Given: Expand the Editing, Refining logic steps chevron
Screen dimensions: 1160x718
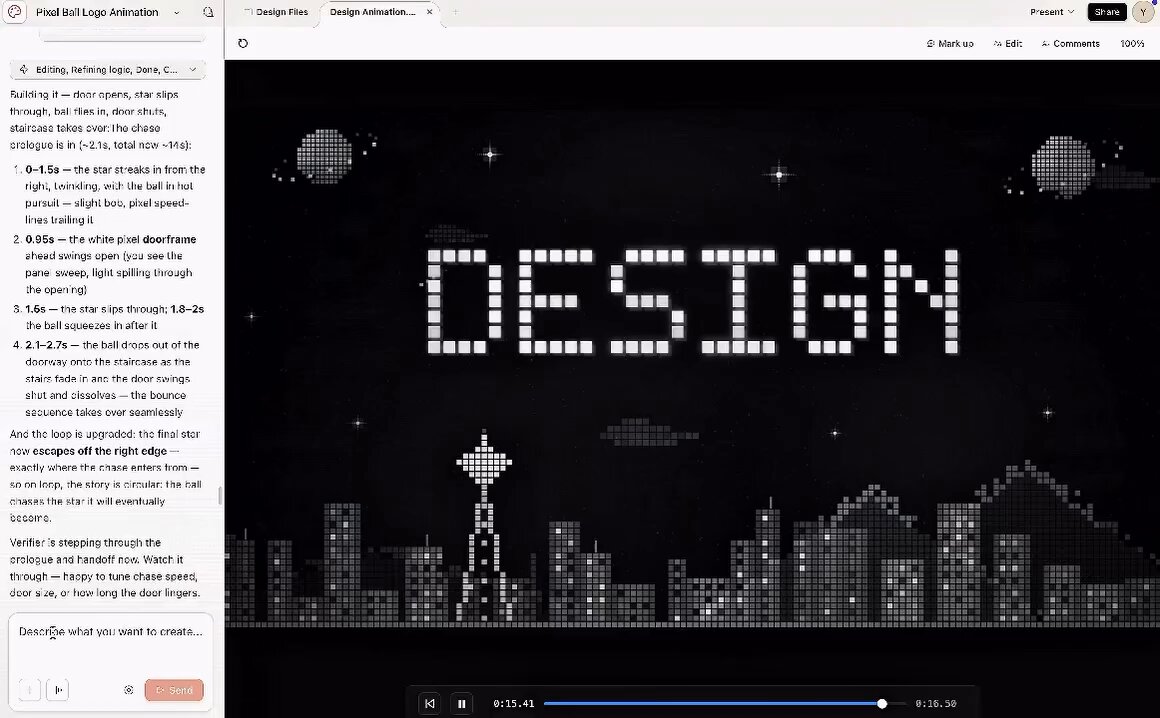Looking at the screenshot, I should (x=192, y=70).
